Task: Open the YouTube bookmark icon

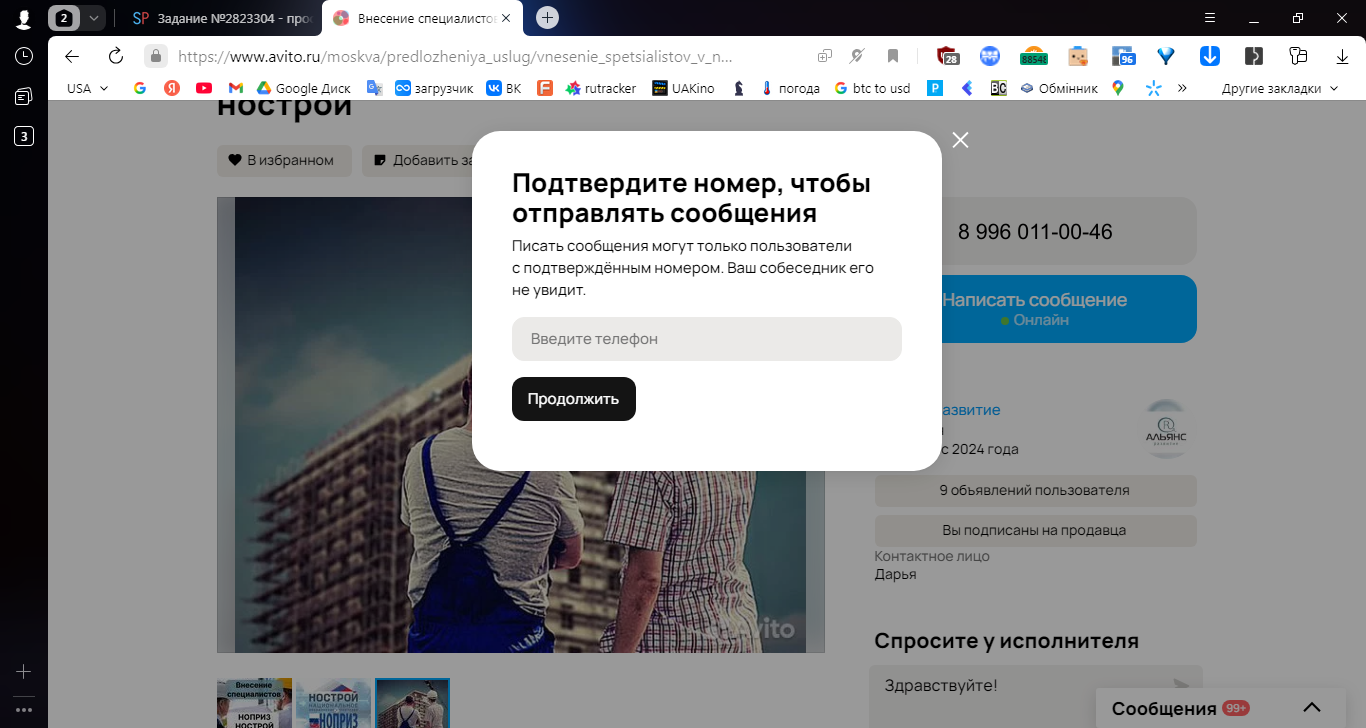Action: click(x=204, y=88)
